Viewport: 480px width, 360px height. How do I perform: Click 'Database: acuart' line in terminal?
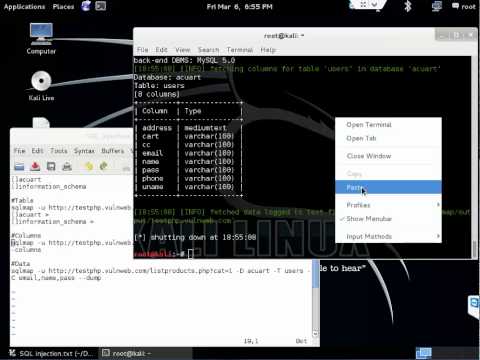coord(167,77)
